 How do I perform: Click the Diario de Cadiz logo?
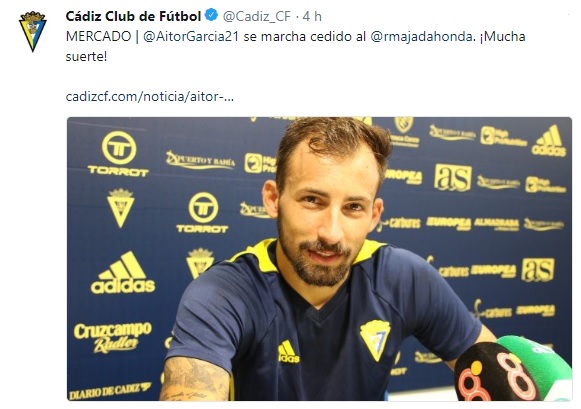point(110,391)
